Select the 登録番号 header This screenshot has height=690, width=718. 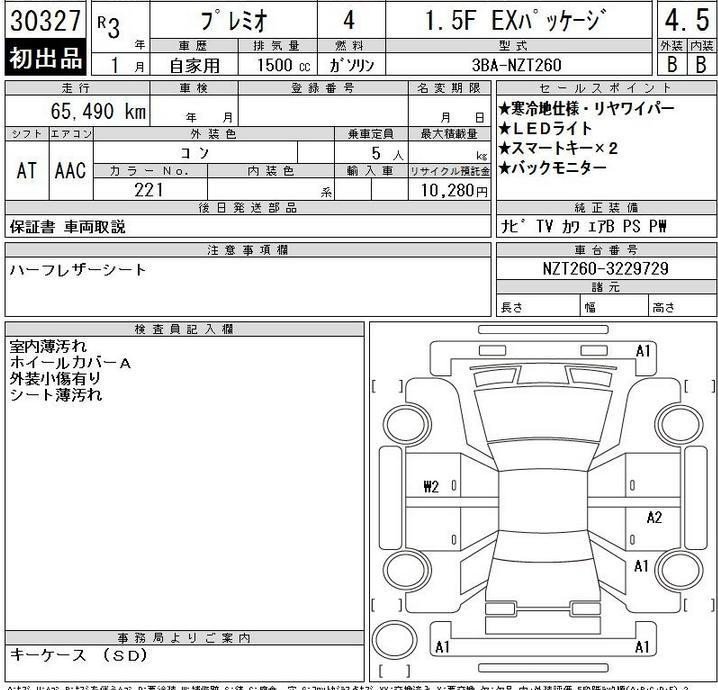(x=323, y=87)
